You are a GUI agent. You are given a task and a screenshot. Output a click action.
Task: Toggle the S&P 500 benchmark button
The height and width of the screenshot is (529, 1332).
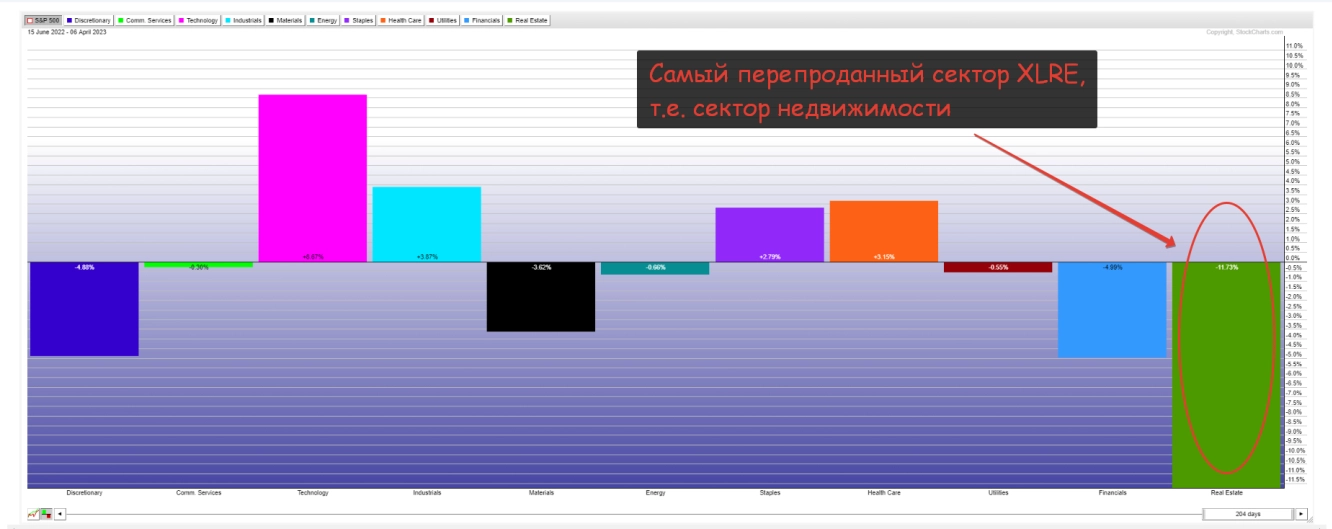44,20
